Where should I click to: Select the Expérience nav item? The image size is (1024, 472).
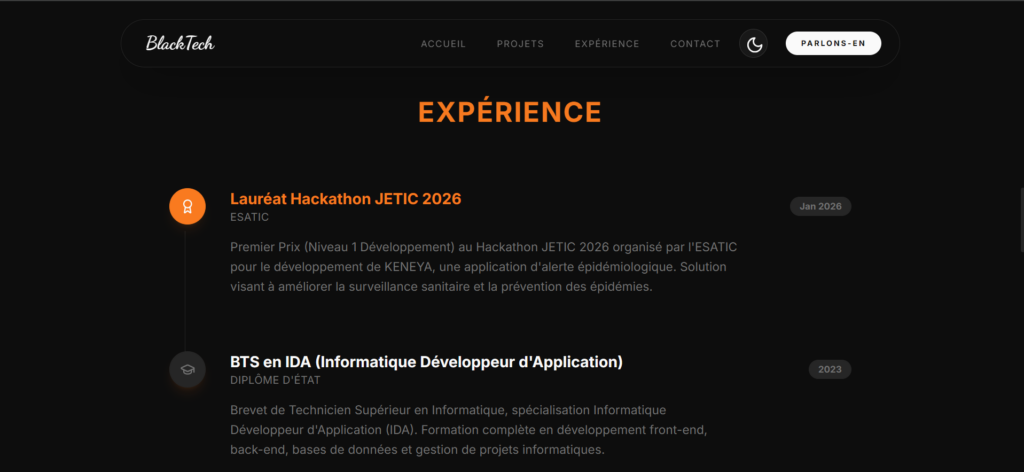(x=607, y=44)
